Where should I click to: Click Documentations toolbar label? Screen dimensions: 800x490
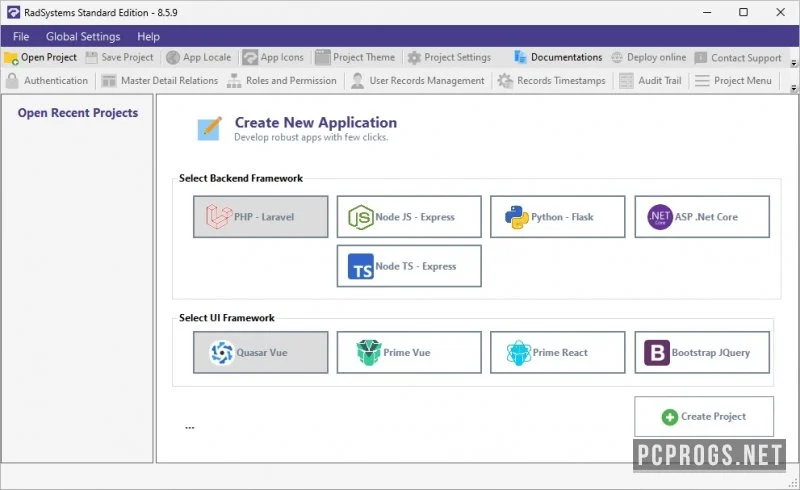tap(566, 57)
